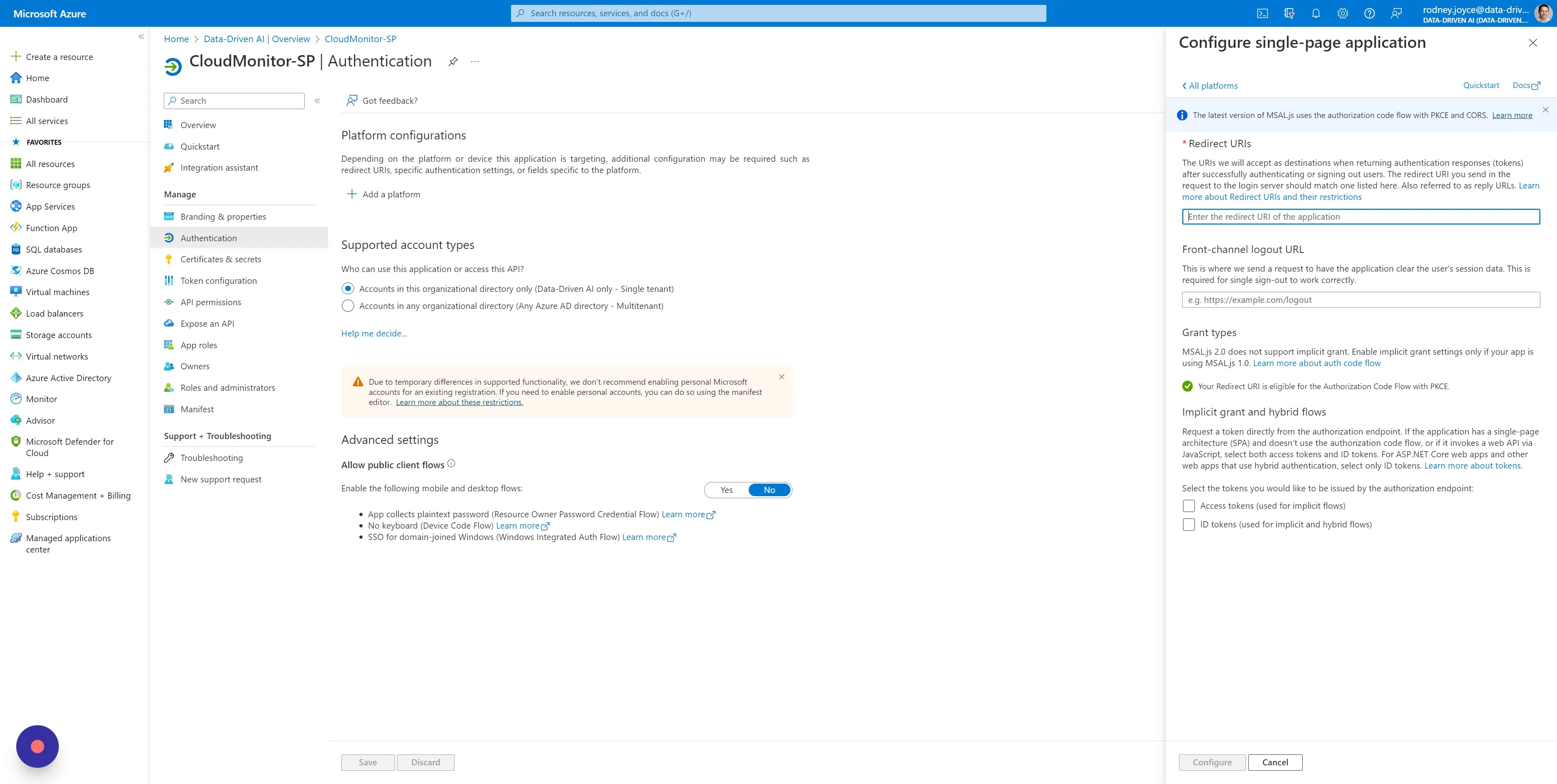The width and height of the screenshot is (1557, 784).
Task: Click Learn more about auth code flow
Action: pyautogui.click(x=1316, y=363)
